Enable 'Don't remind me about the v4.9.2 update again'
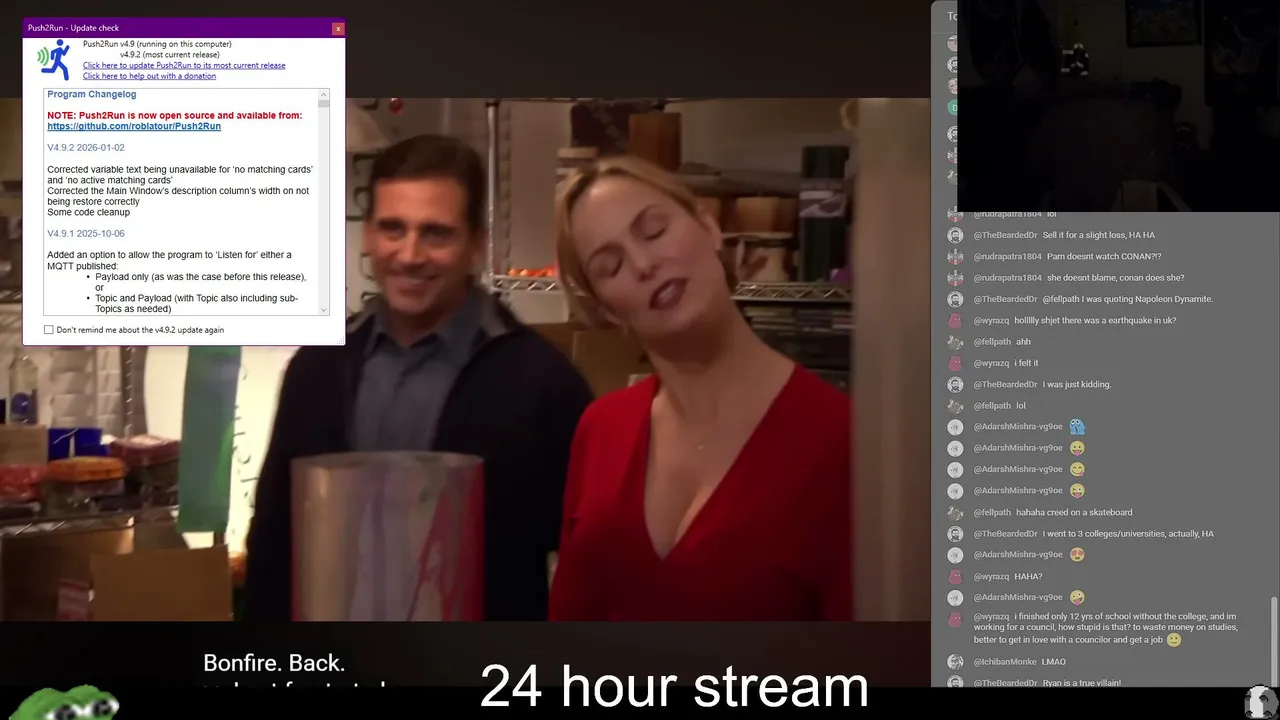The width and height of the screenshot is (1280, 720). pyautogui.click(x=49, y=330)
